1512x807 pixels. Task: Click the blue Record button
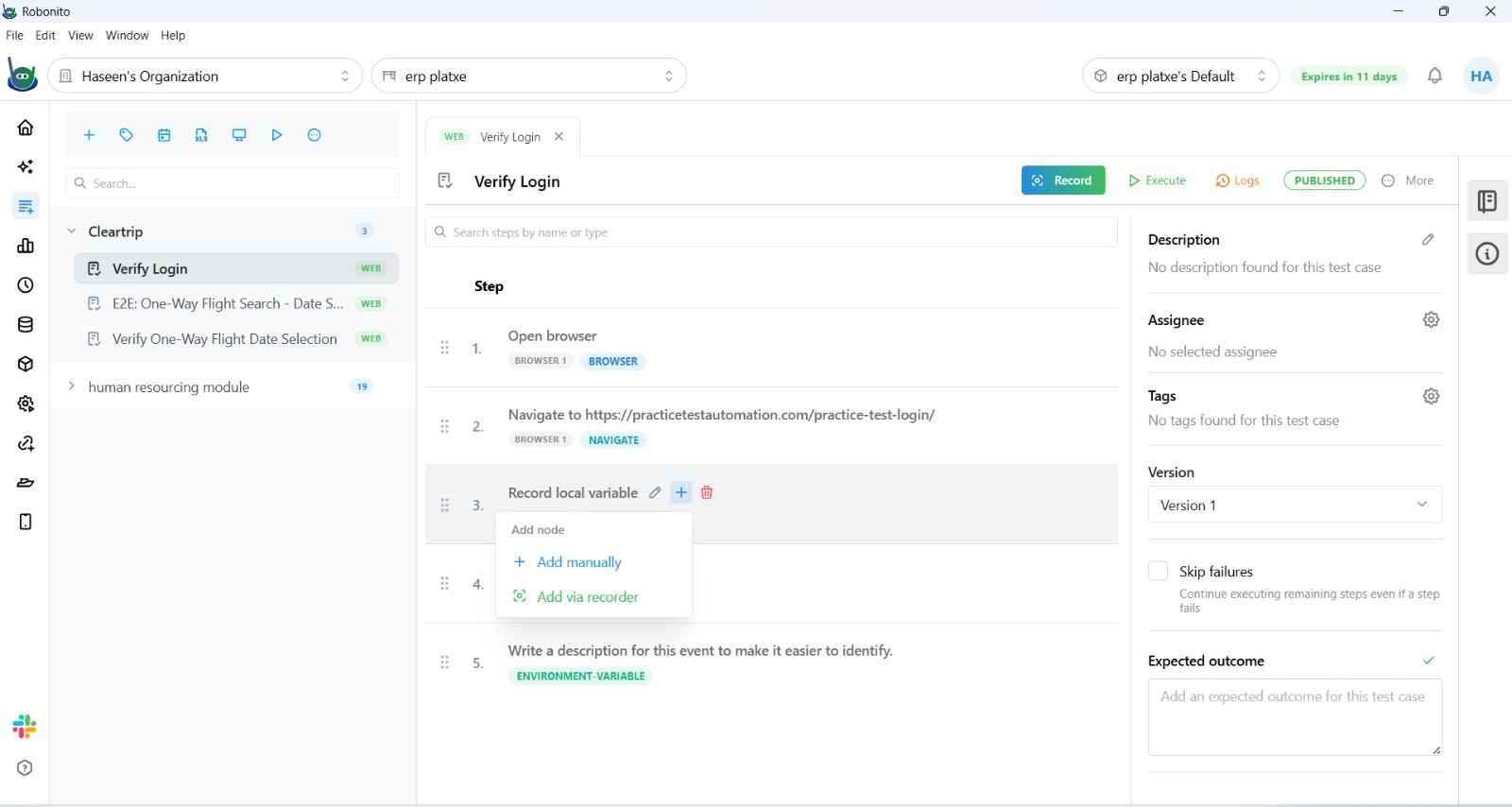click(x=1063, y=180)
